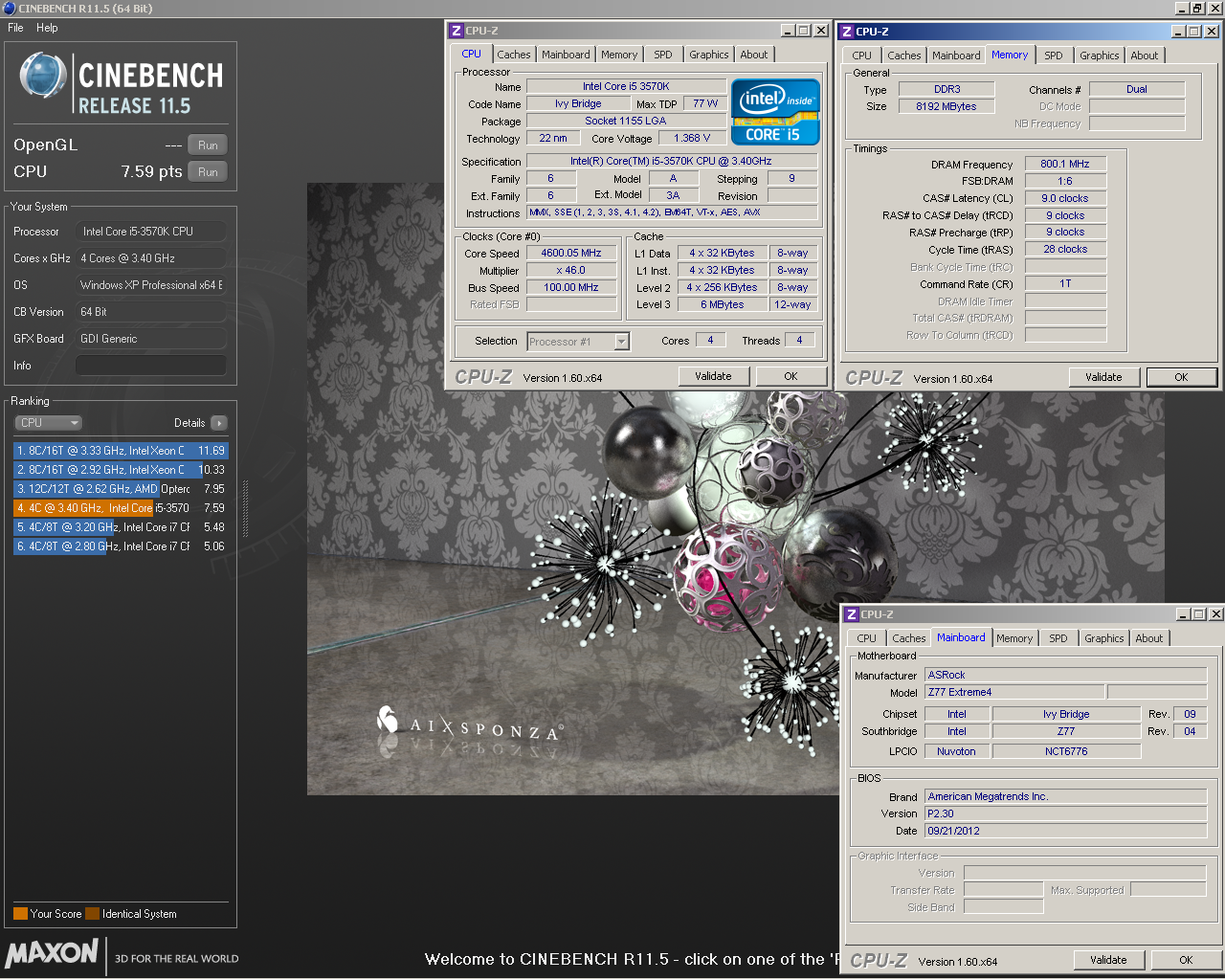
Task: Click the Intel Core i5 inside badge
Action: 775,112
